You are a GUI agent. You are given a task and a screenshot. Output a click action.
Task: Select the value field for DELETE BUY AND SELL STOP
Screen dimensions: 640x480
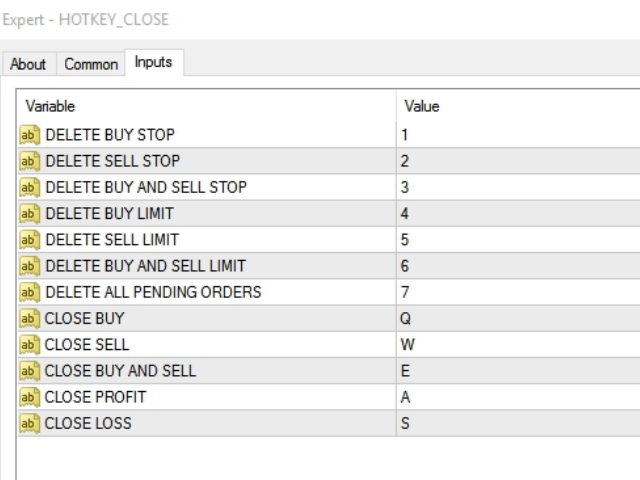click(x=518, y=187)
